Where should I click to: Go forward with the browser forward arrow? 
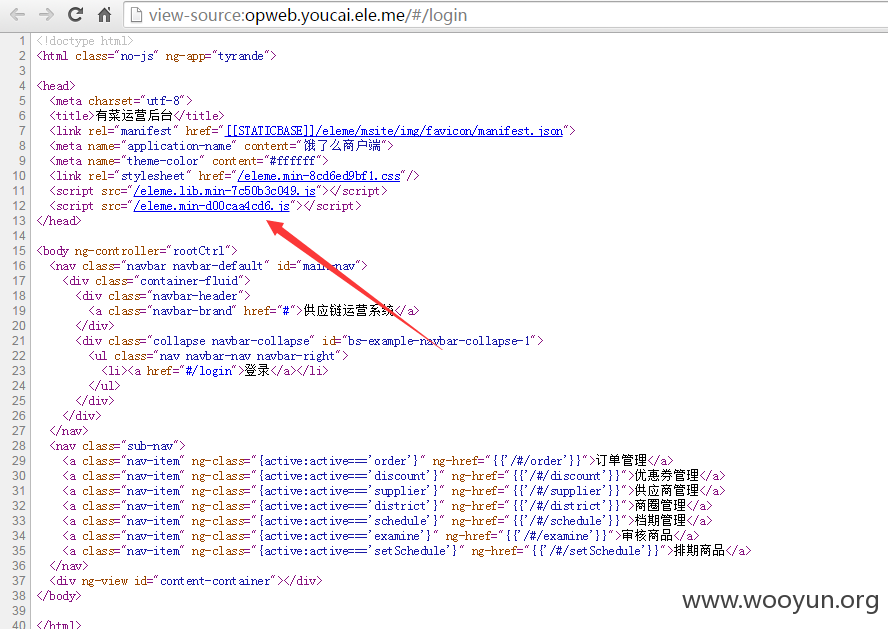tap(46, 15)
